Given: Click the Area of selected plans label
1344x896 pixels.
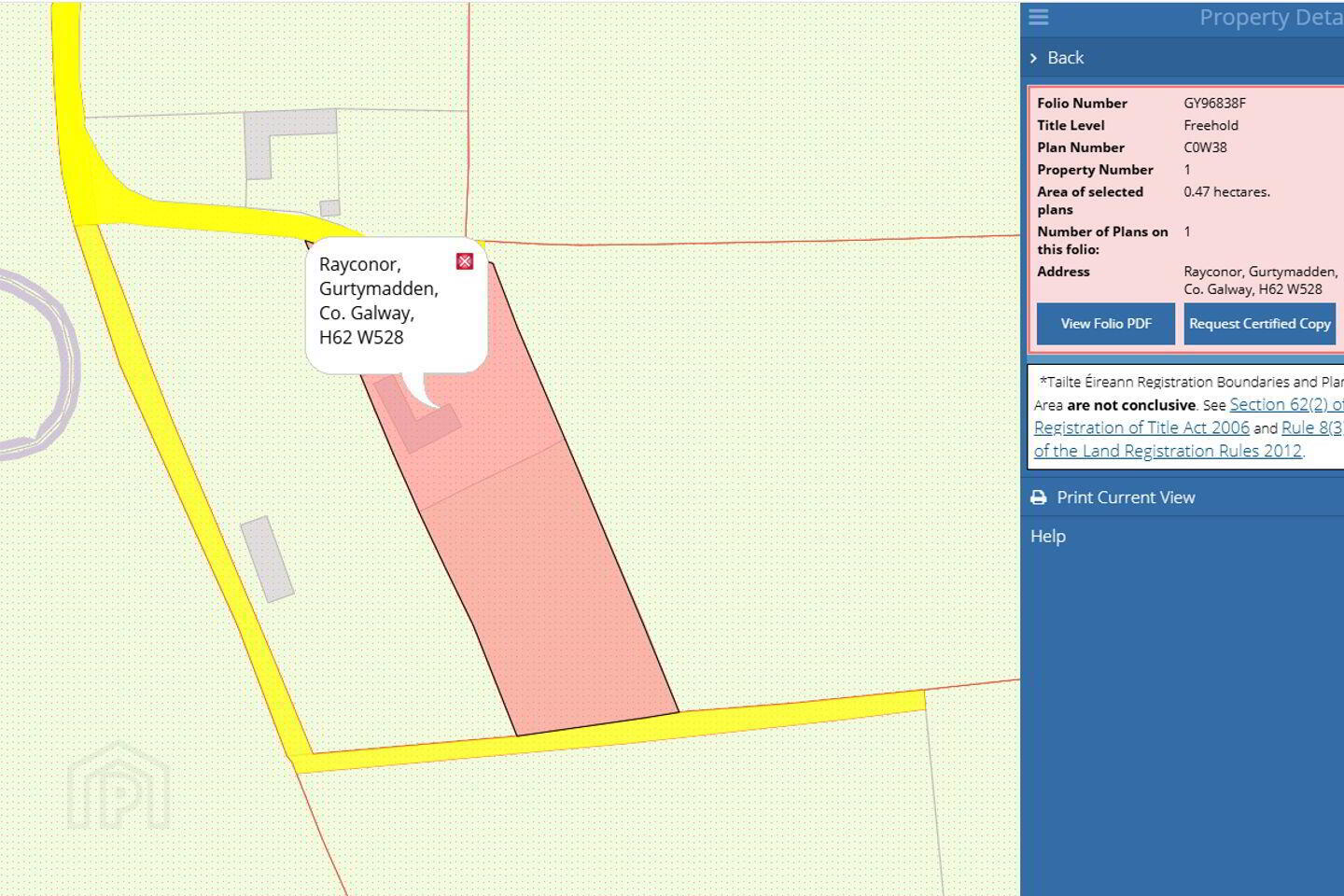Looking at the screenshot, I should (x=1090, y=201).
